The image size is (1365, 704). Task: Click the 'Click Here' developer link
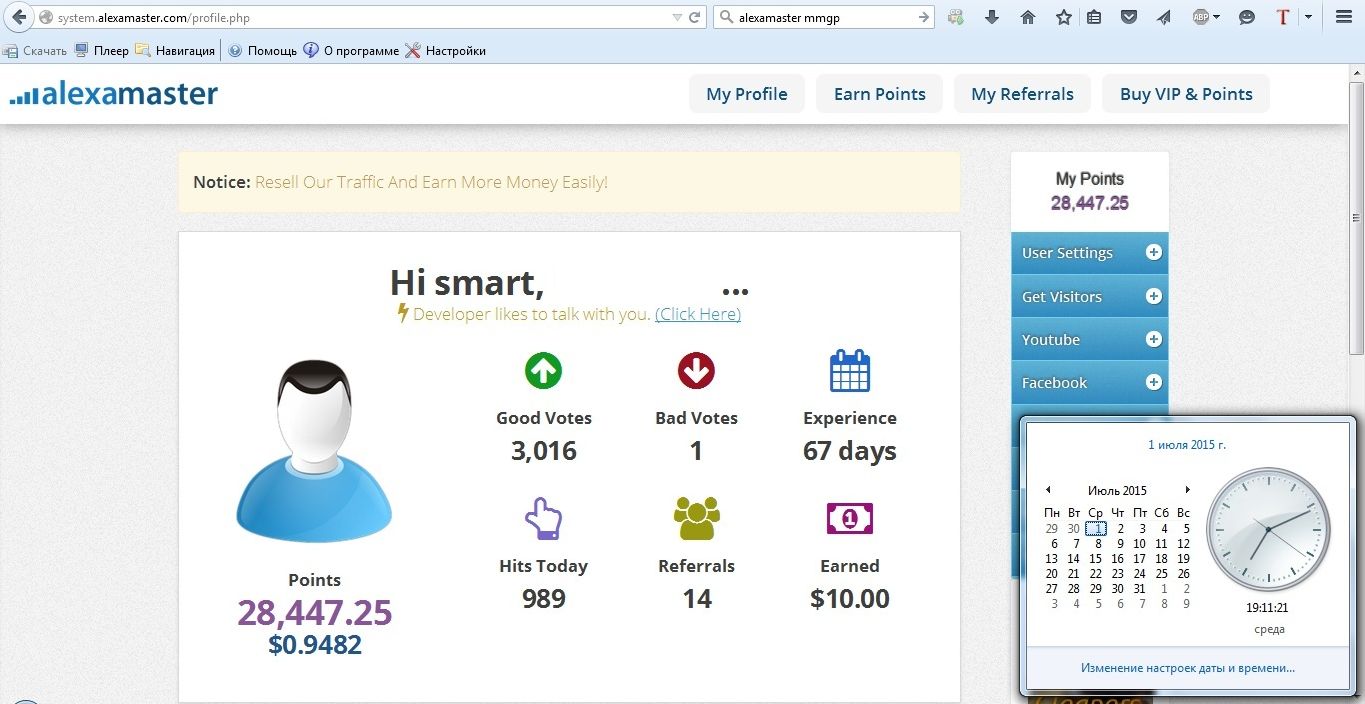(x=697, y=314)
